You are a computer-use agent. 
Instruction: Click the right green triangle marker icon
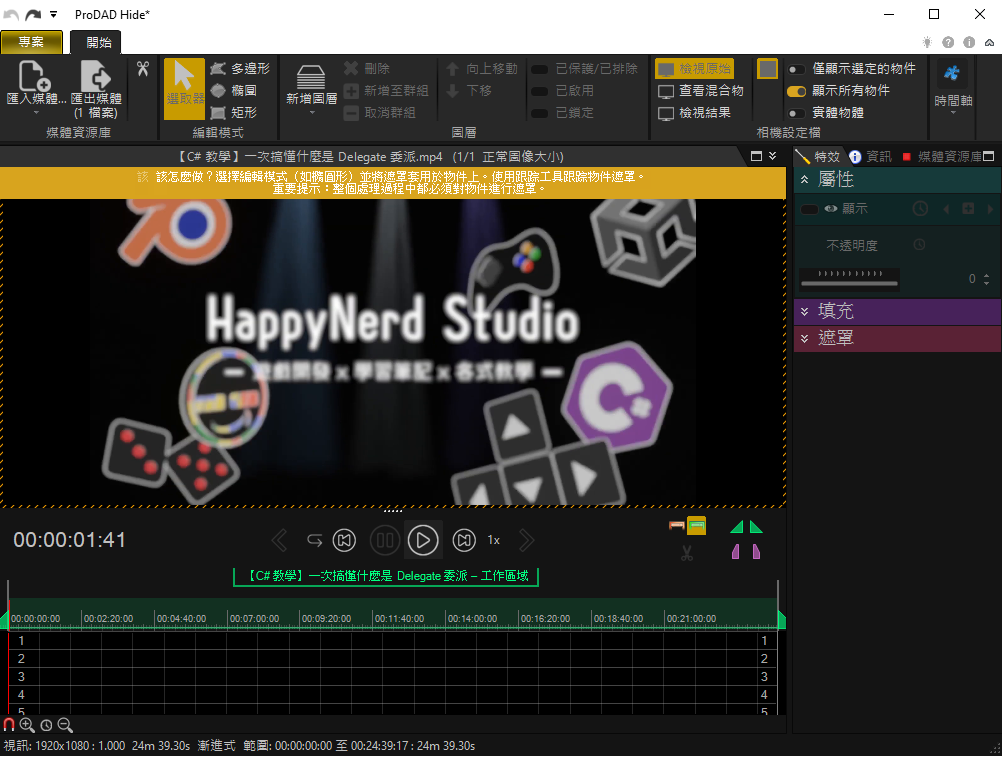(x=756, y=526)
